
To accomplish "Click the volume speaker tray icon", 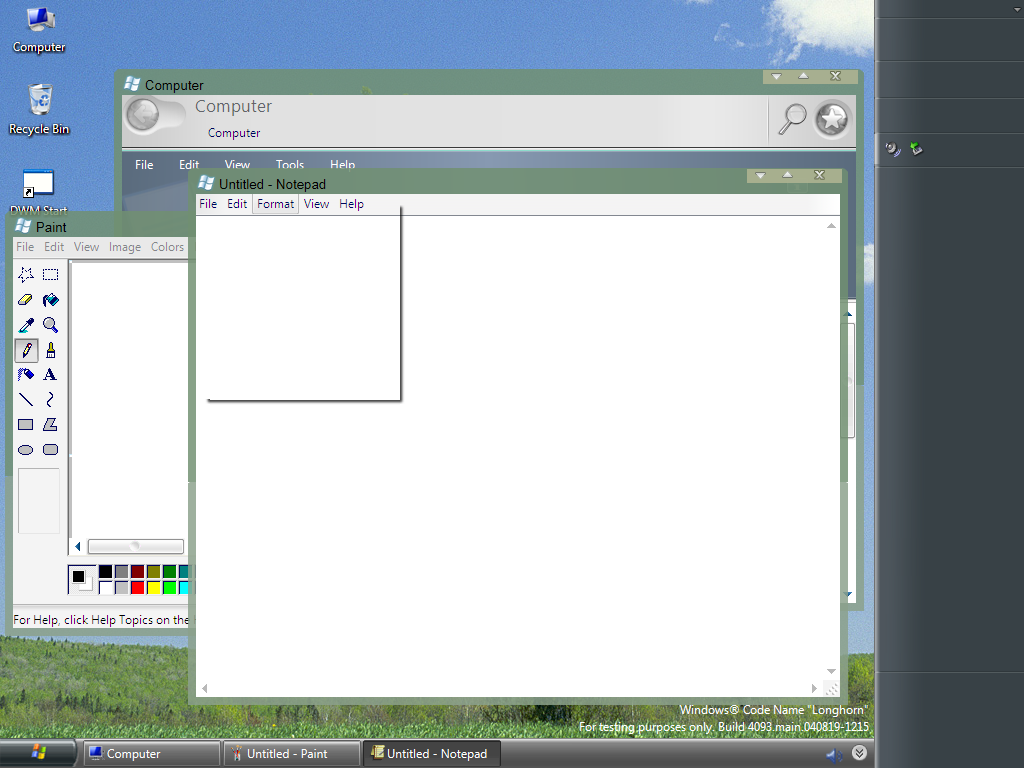I will [834, 755].
